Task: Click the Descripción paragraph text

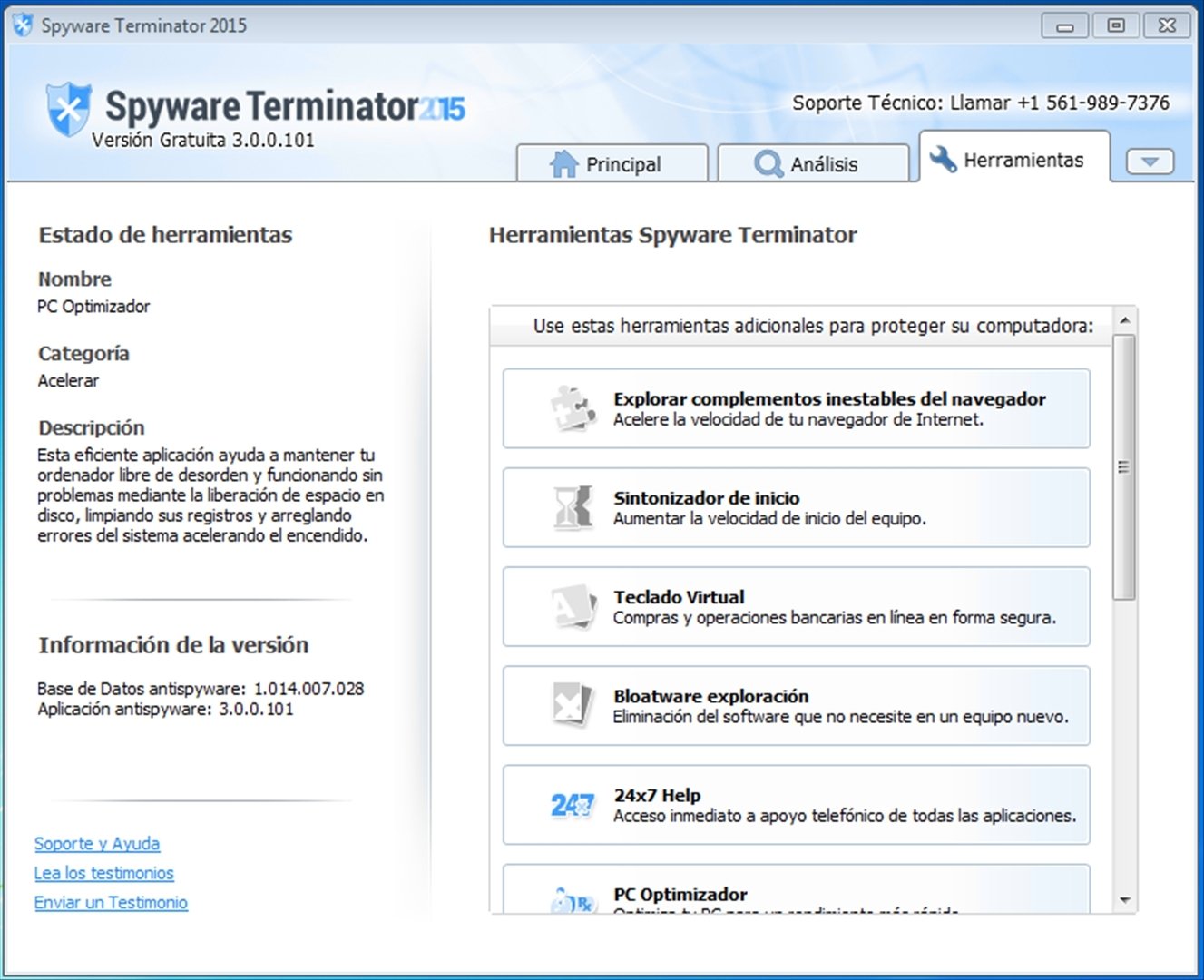Action: pos(210,495)
